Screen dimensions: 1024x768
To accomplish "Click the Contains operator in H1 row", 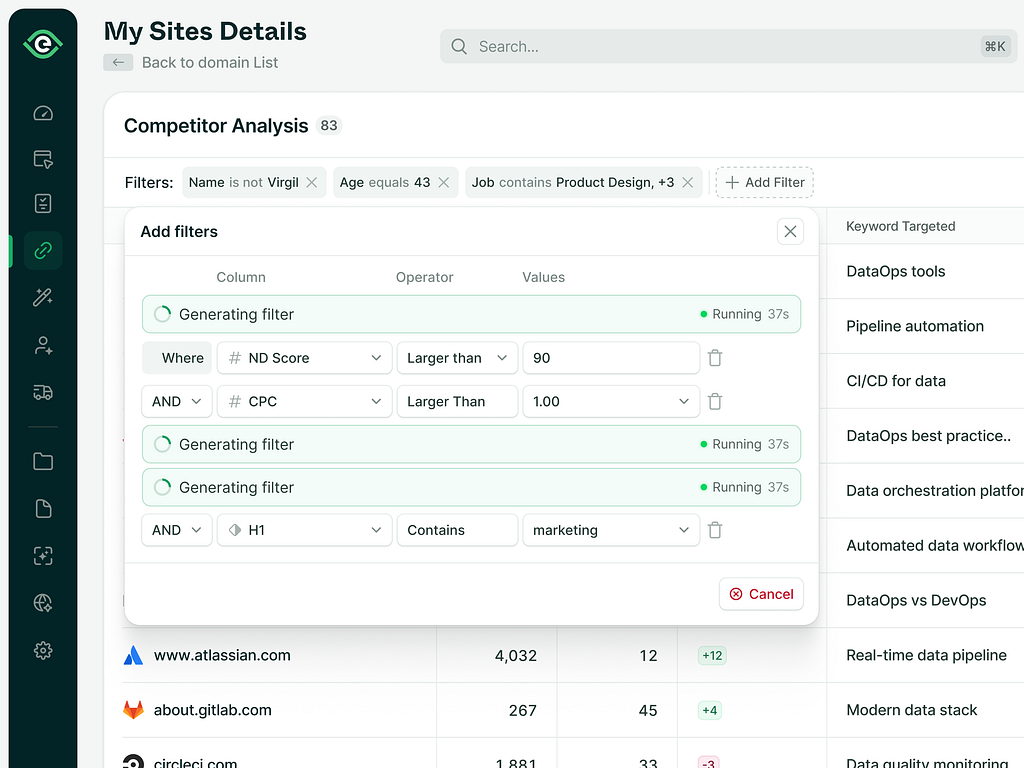I will [x=457, y=530].
